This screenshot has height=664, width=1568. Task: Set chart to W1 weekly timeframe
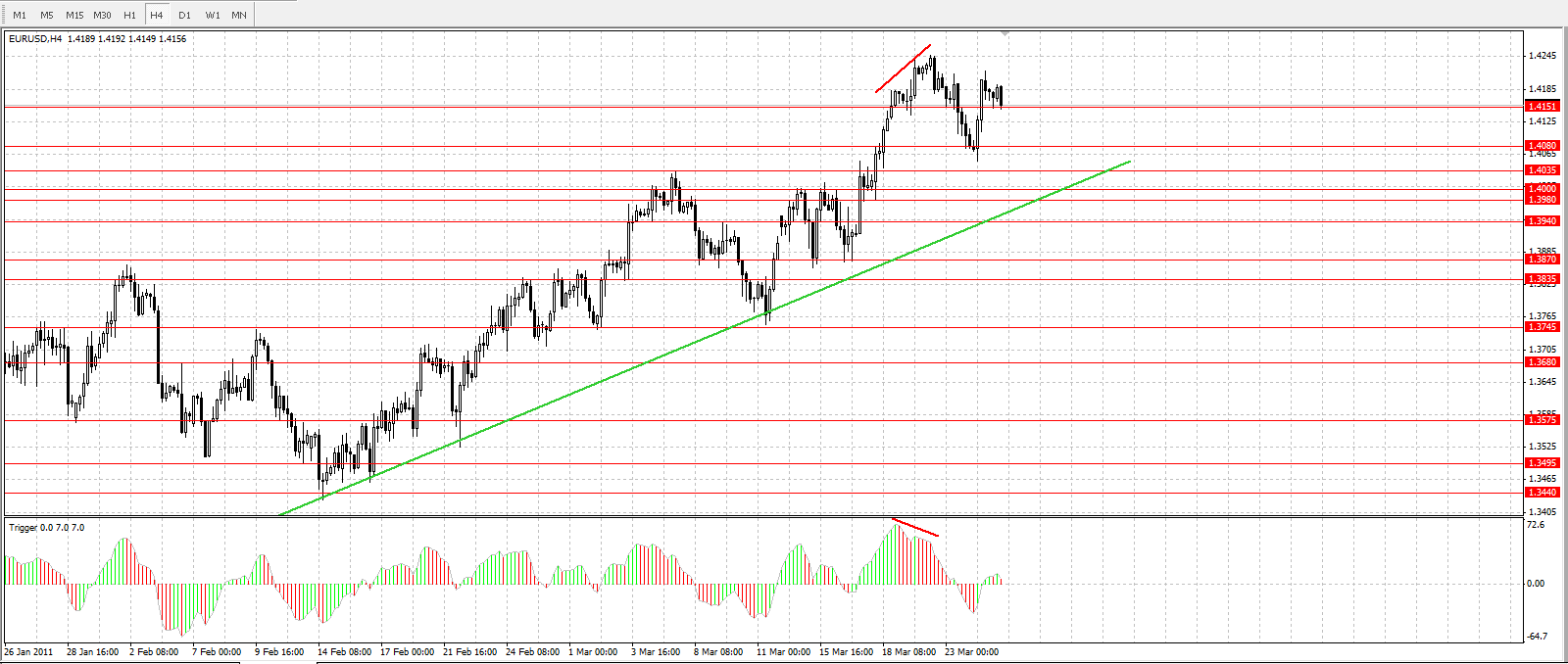click(213, 15)
